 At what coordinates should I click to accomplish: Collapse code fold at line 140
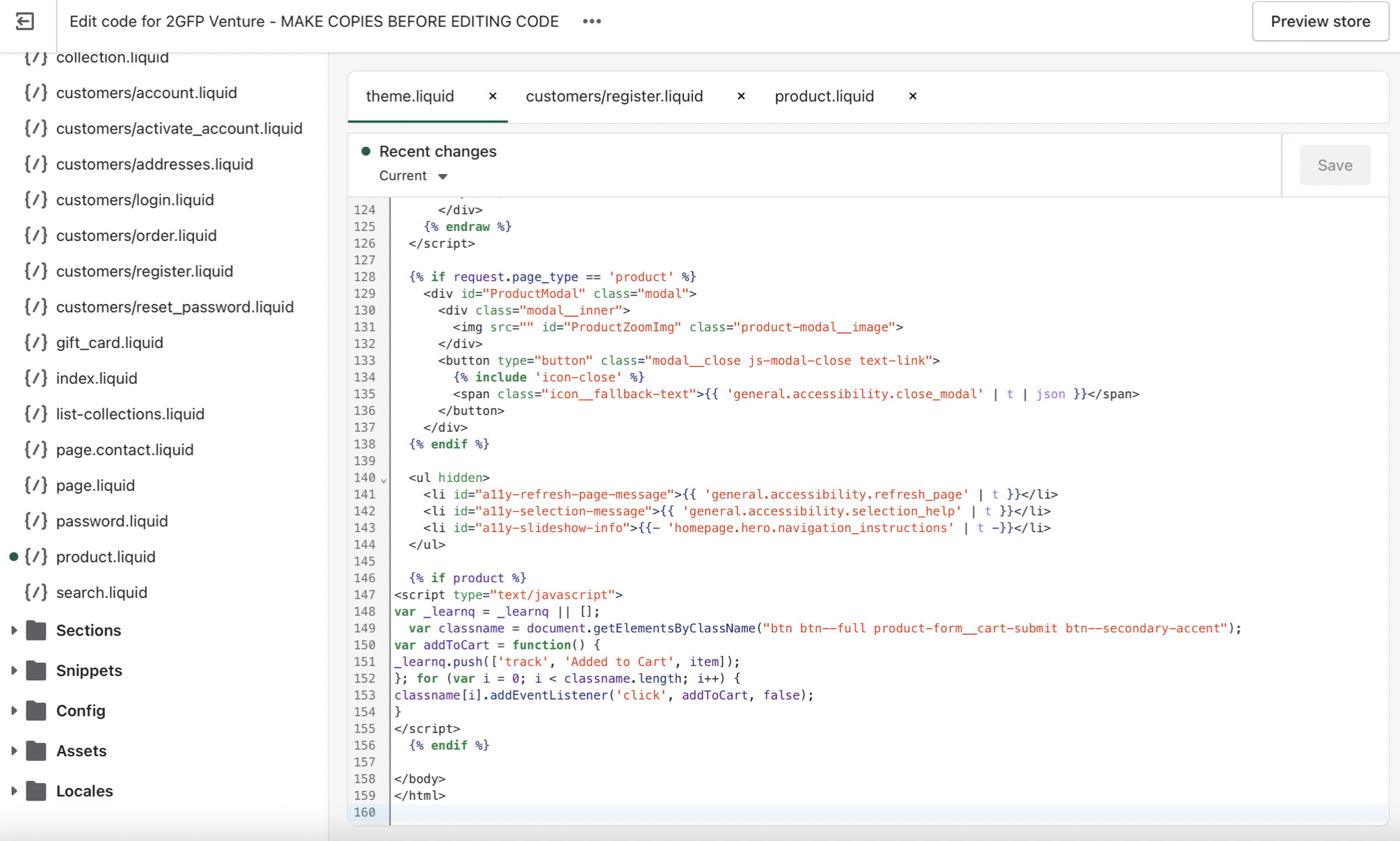383,479
